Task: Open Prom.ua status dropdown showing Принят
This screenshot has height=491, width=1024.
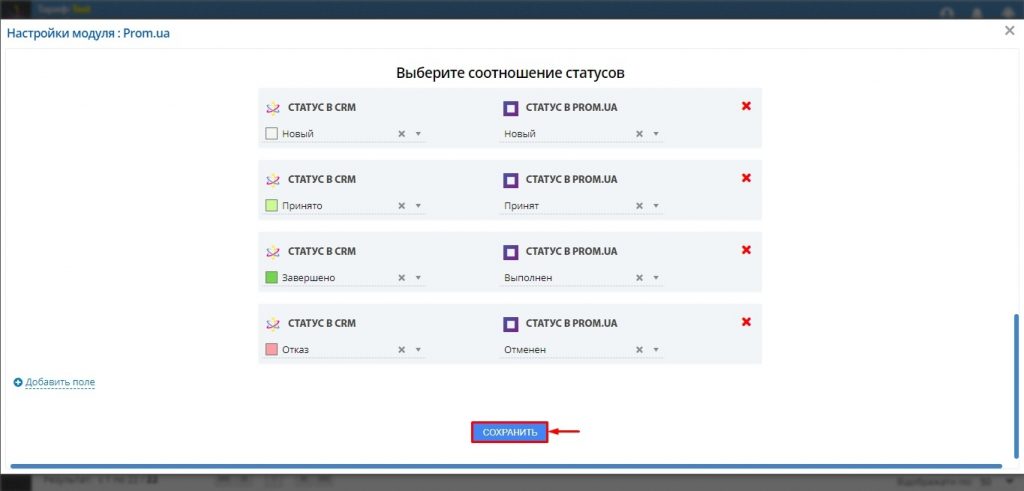Action: click(656, 206)
